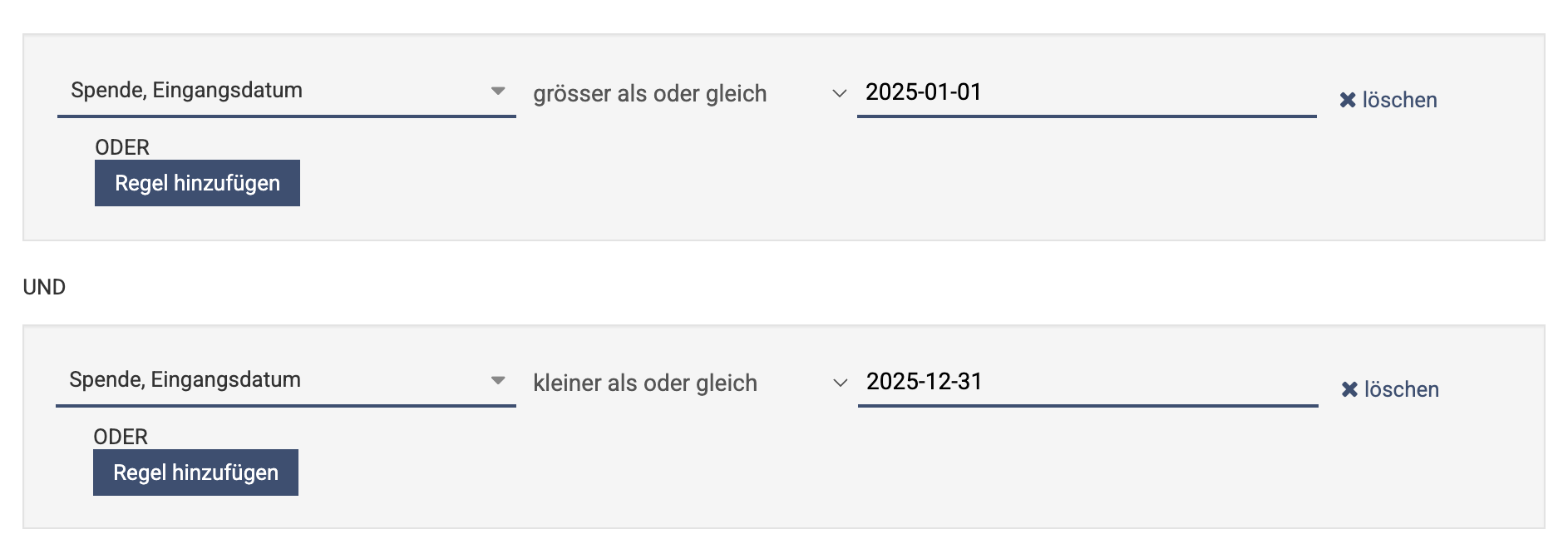This screenshot has height=554, width=1568.
Task: Click the 'ODER' label under the 2025-01-01 rule
Action: (x=122, y=147)
